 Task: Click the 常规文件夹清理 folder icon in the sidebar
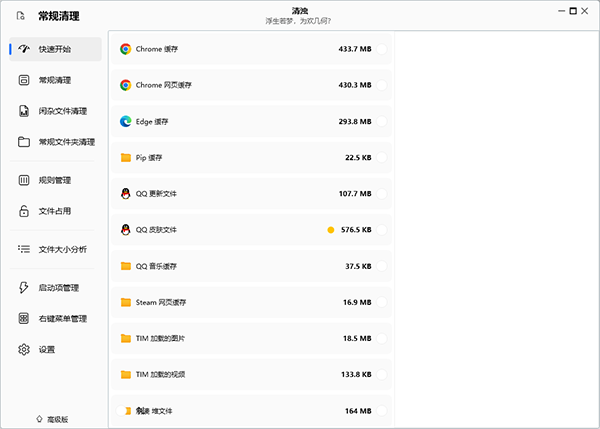click(x=24, y=142)
